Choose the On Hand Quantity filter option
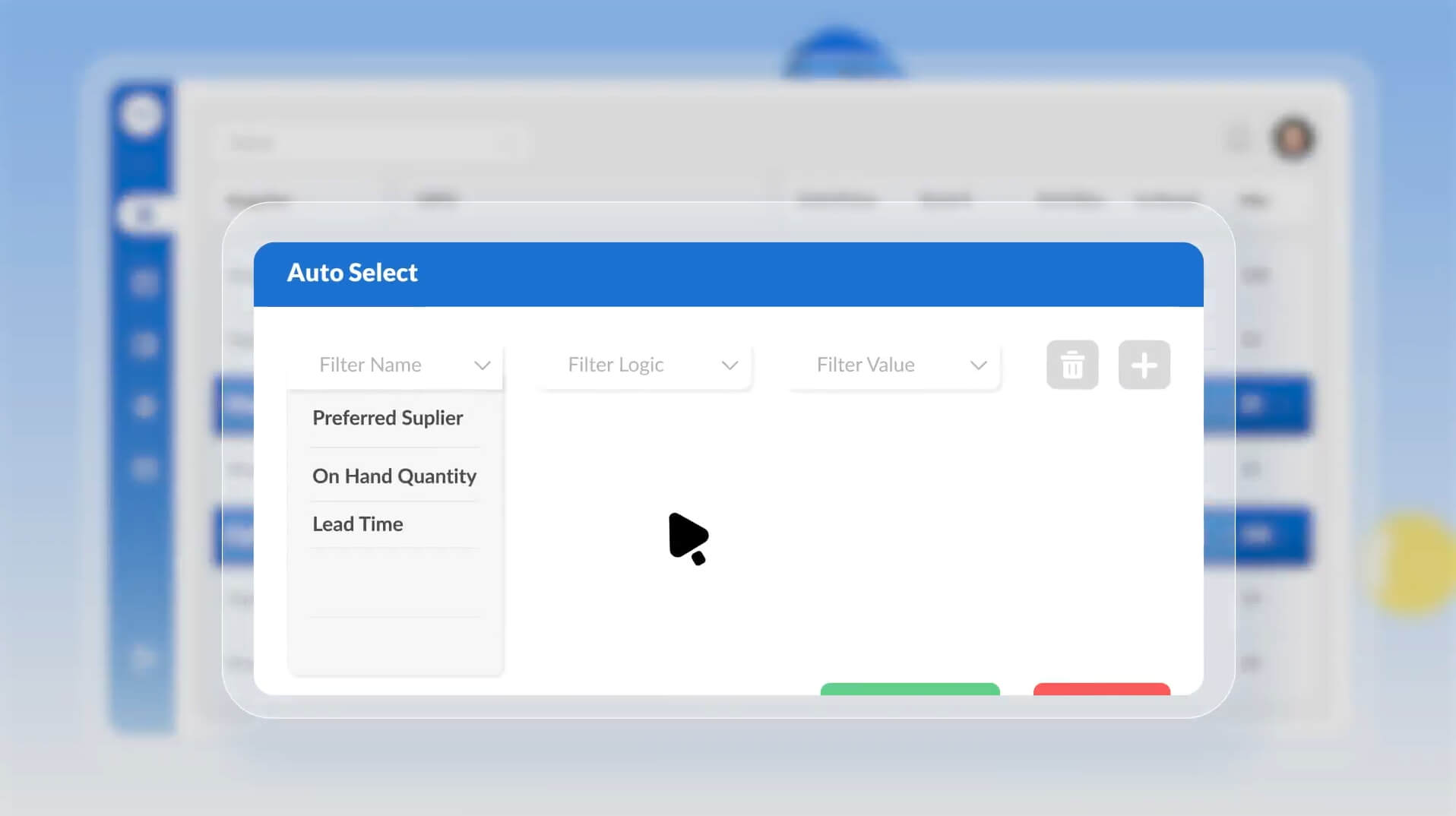The width and height of the screenshot is (1456, 816). [x=394, y=476]
